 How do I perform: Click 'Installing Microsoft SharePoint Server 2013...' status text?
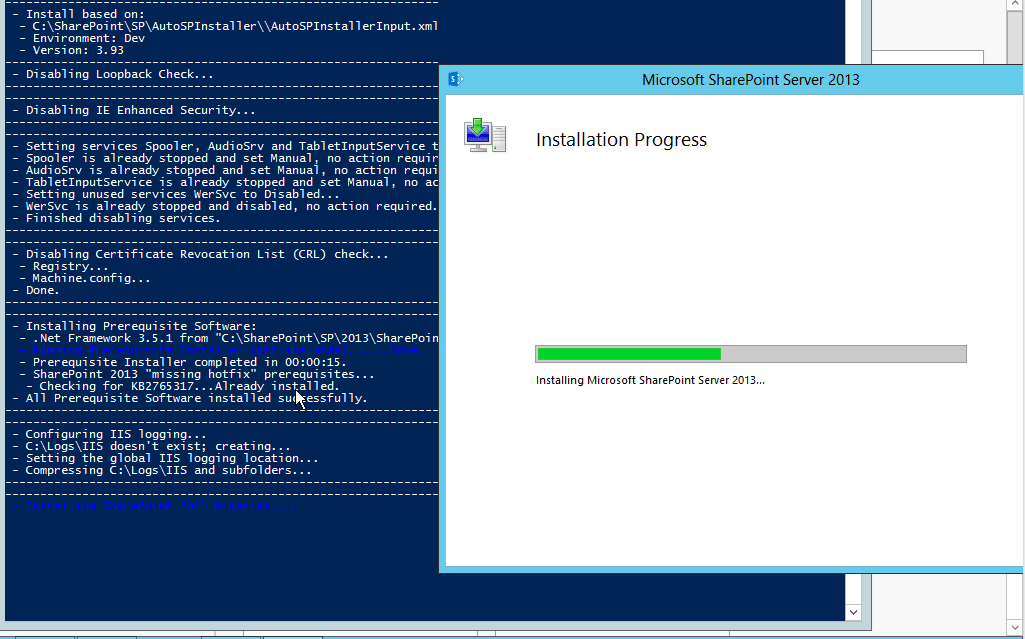pyautogui.click(x=650, y=380)
